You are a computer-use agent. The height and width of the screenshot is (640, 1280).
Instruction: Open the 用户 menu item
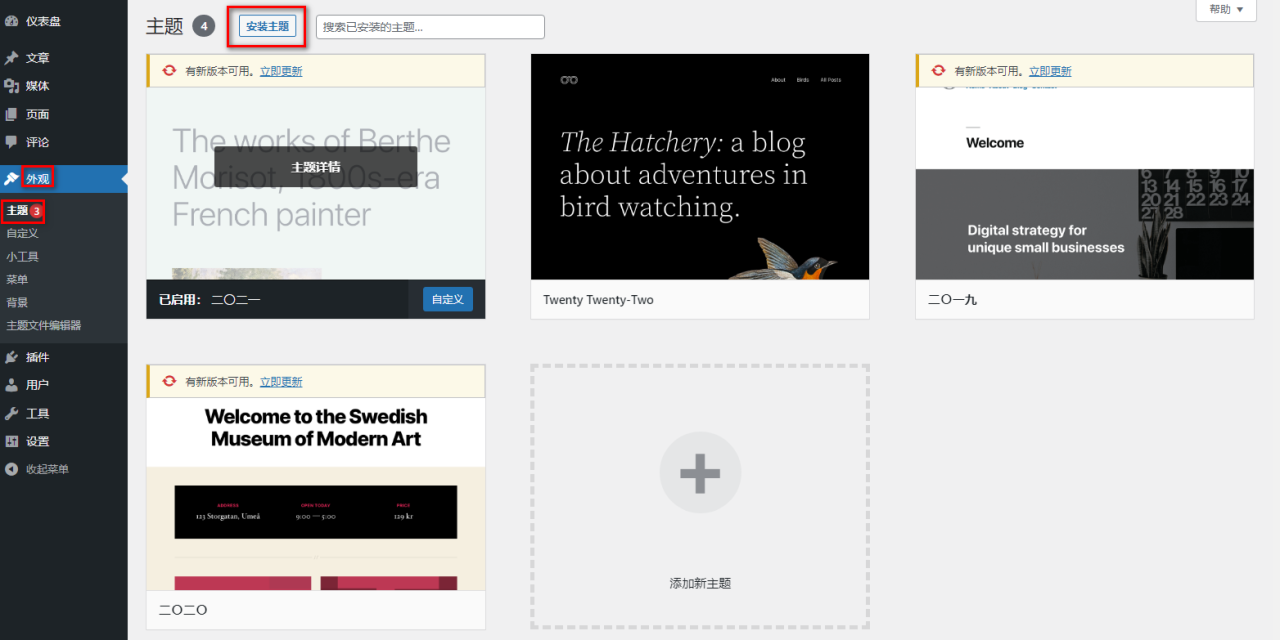click(x=38, y=385)
